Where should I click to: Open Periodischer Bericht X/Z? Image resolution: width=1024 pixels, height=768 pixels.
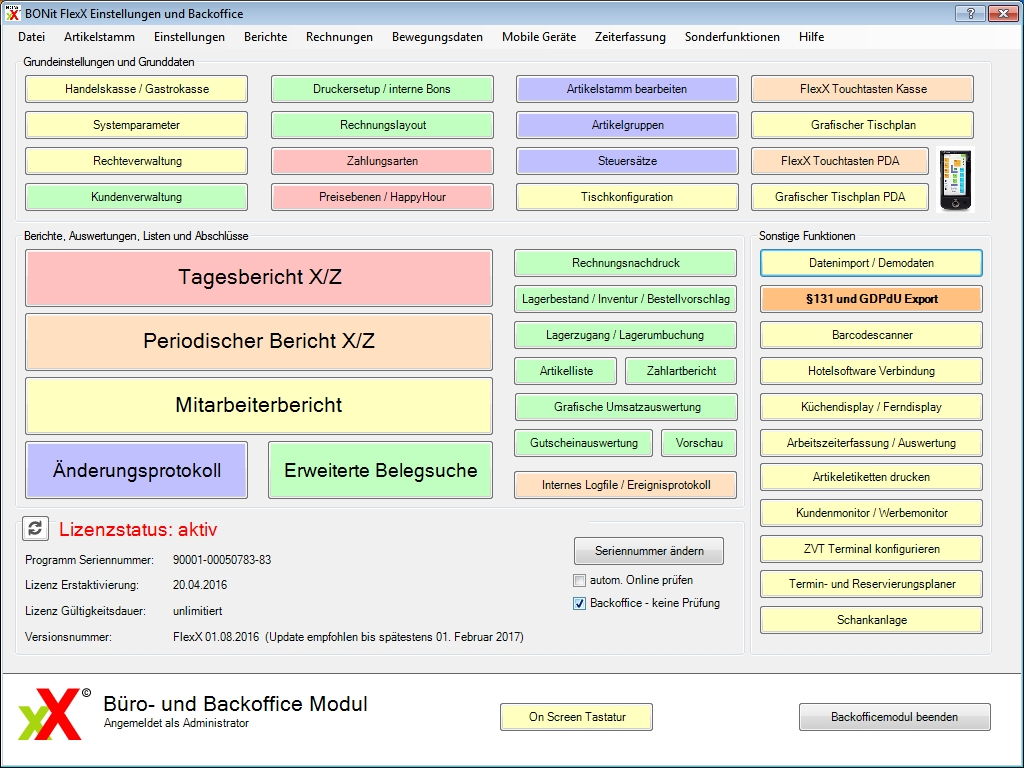259,342
